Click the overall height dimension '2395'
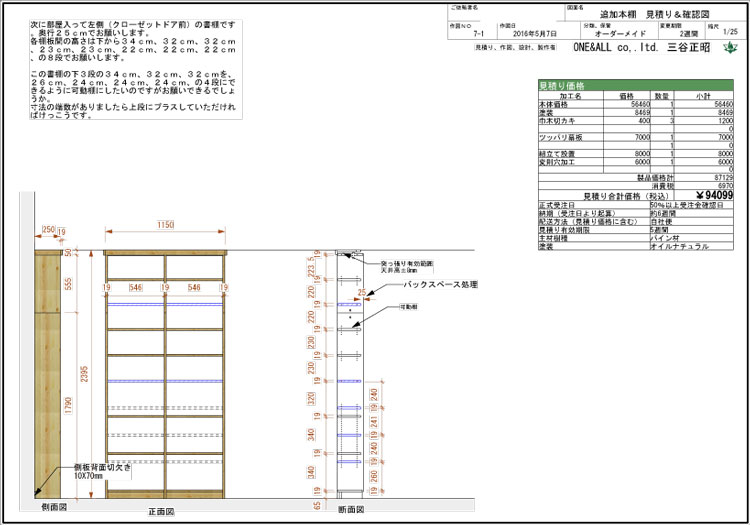The image size is (750, 525). pos(84,374)
